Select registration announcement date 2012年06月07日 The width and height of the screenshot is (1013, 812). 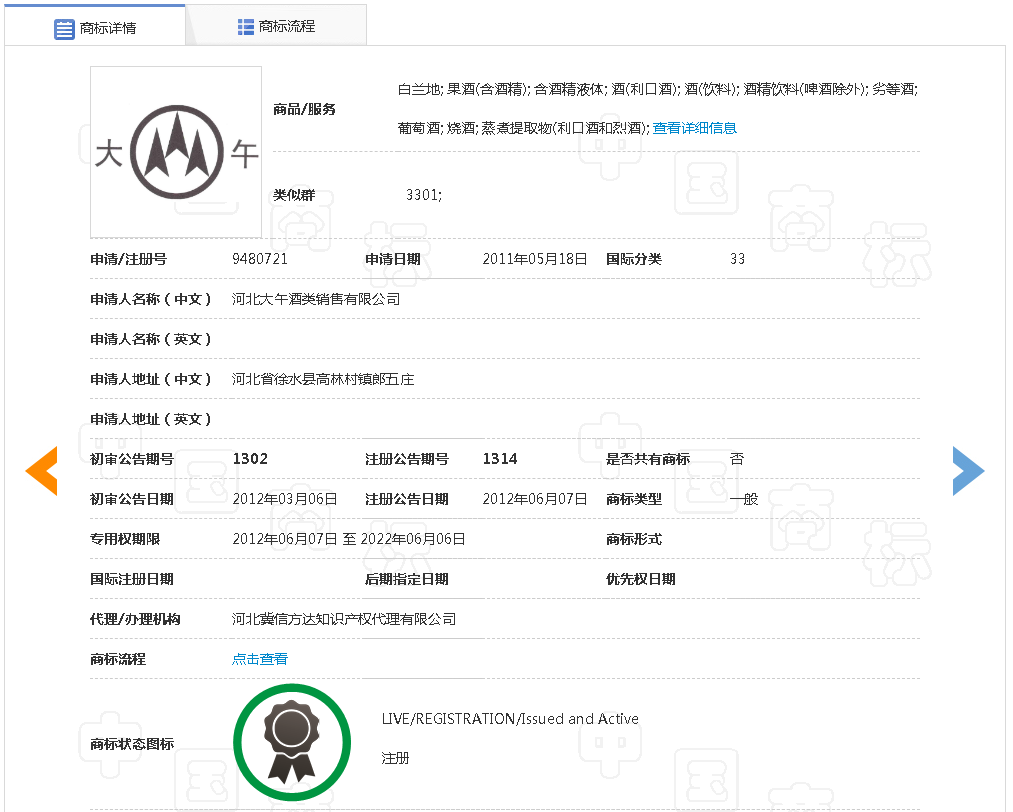(535, 499)
